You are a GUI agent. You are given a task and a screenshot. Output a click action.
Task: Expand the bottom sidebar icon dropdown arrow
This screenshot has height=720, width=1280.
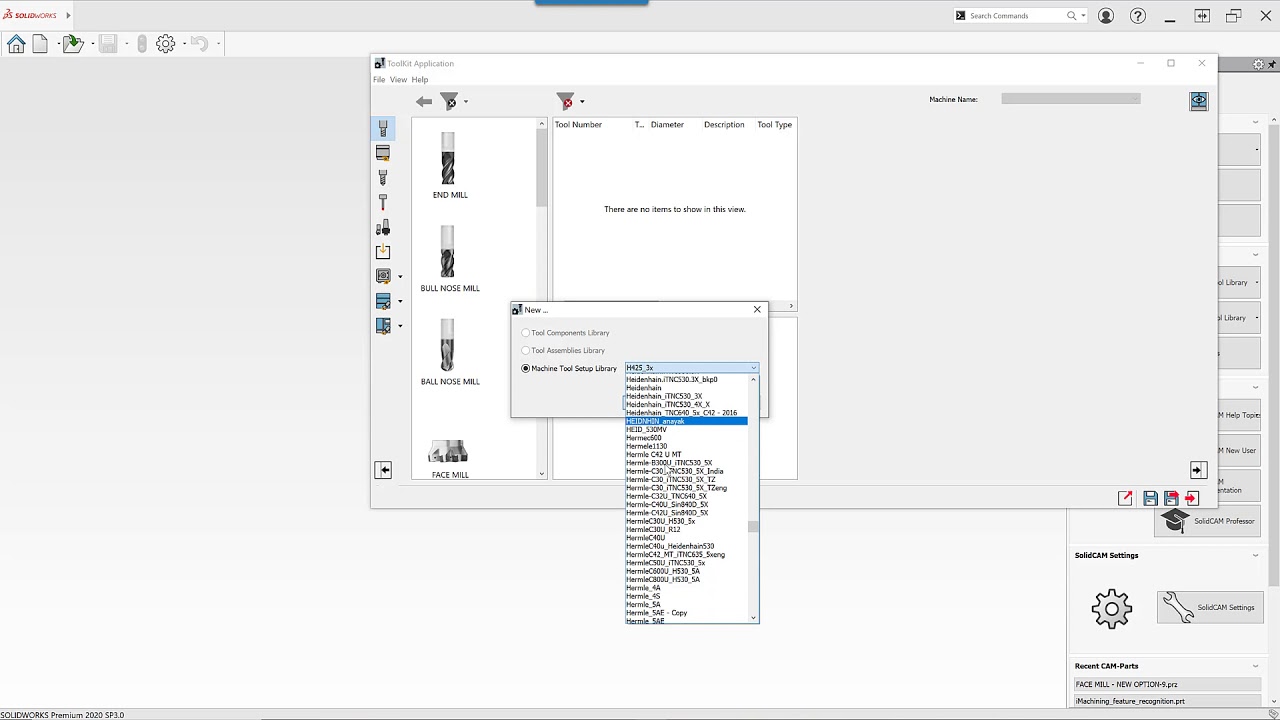[400, 326]
